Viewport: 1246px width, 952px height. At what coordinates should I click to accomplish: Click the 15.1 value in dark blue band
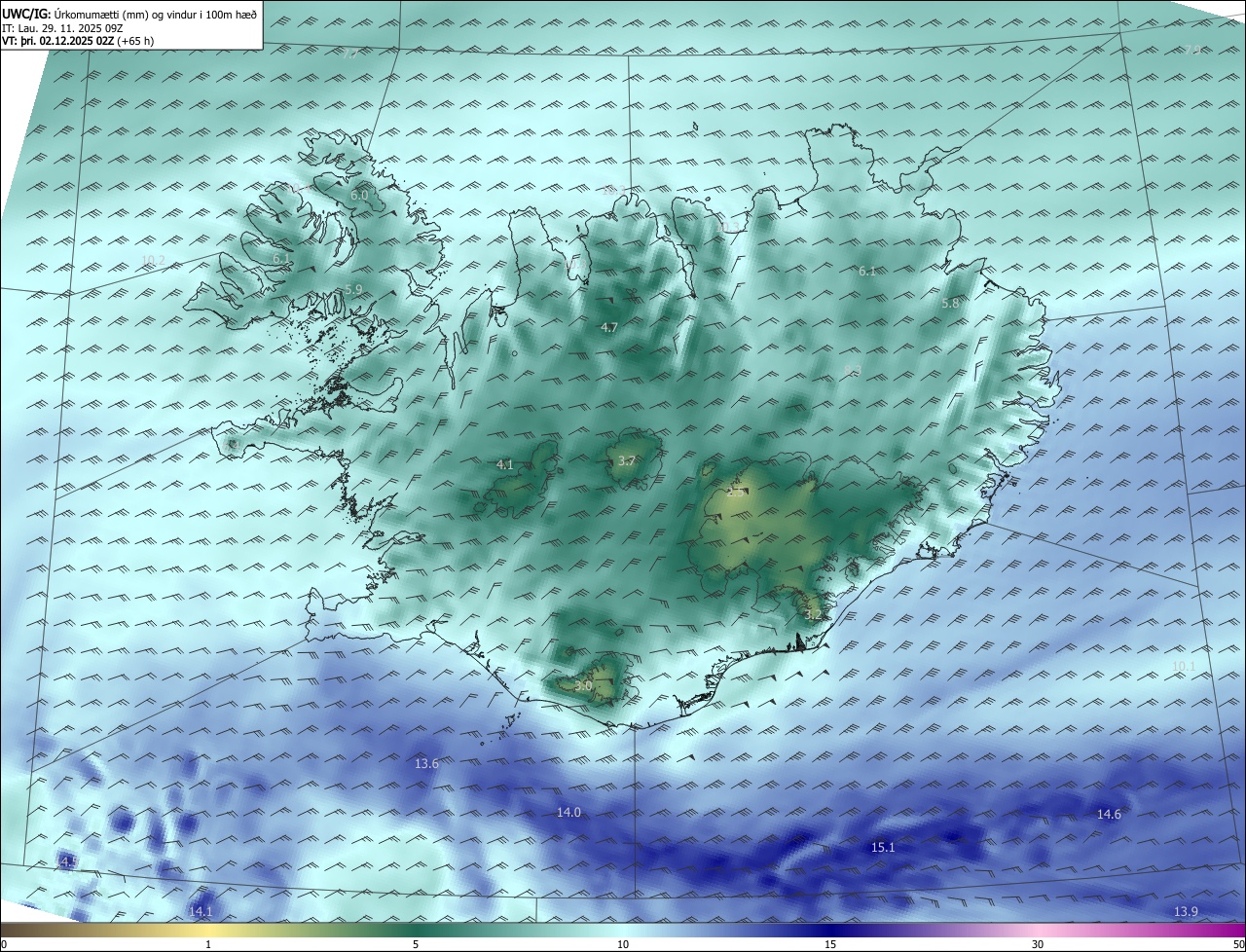tap(882, 847)
